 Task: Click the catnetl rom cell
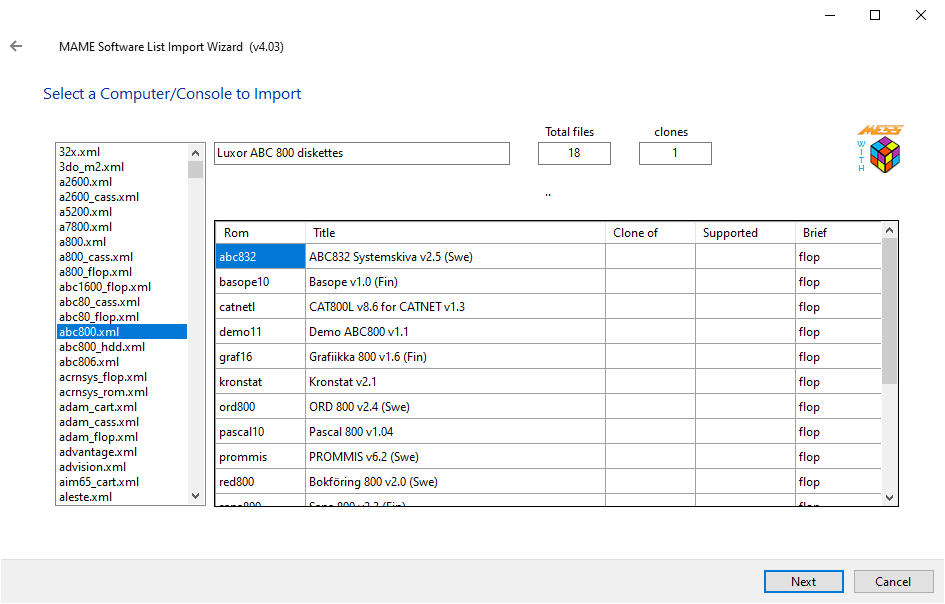[x=260, y=307]
